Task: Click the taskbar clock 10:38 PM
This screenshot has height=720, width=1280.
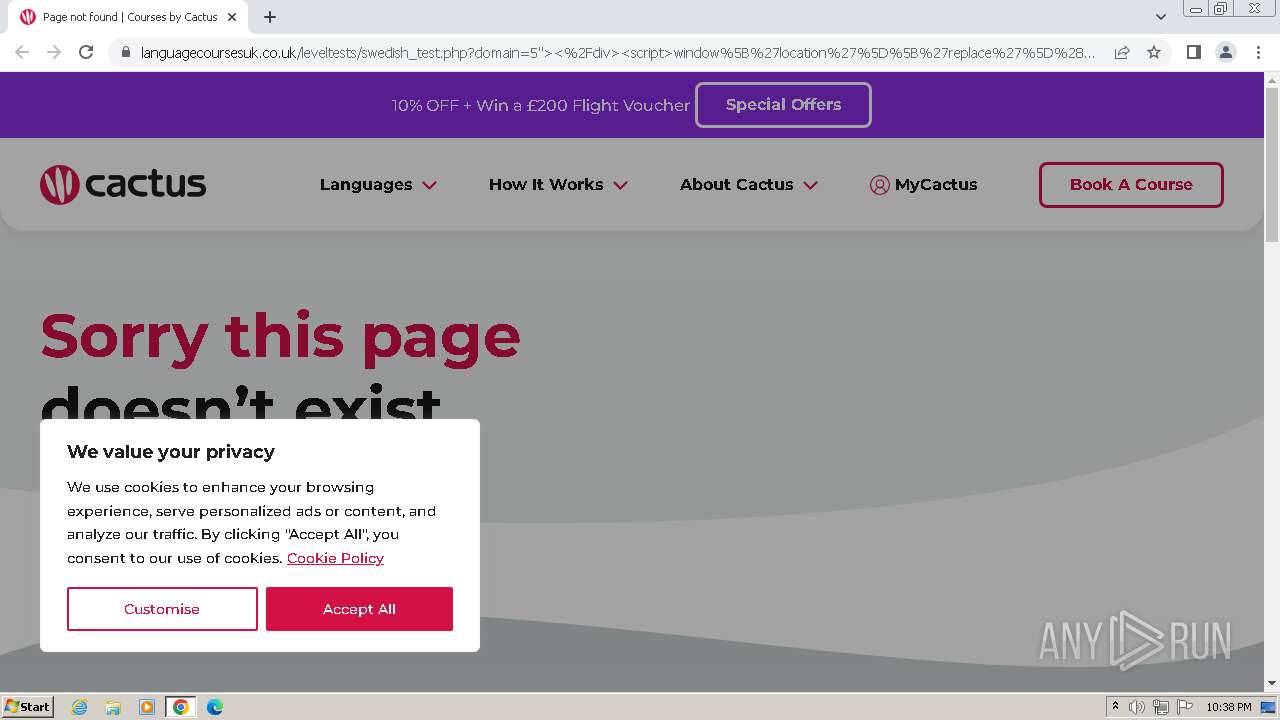Action: (1228, 707)
